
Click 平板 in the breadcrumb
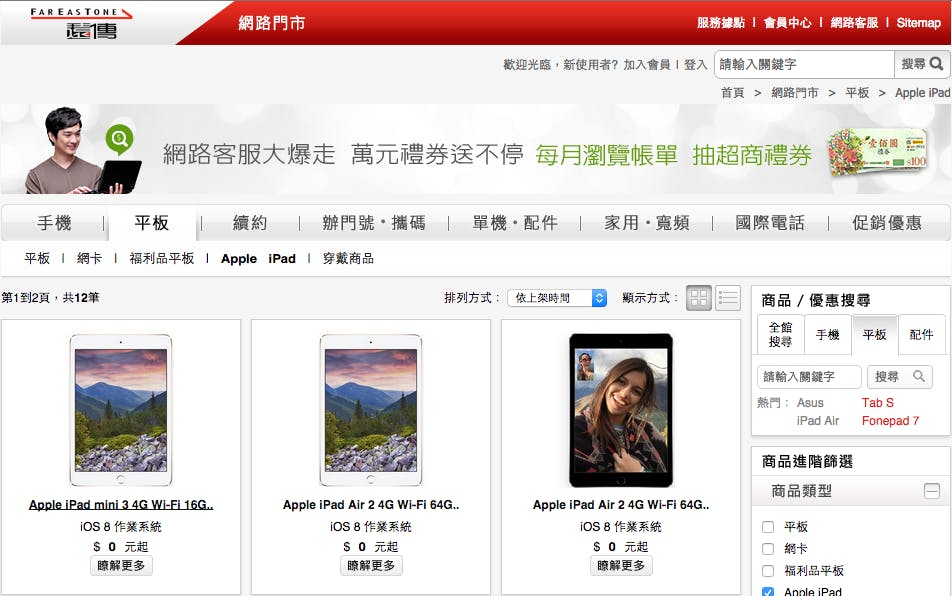(857, 92)
